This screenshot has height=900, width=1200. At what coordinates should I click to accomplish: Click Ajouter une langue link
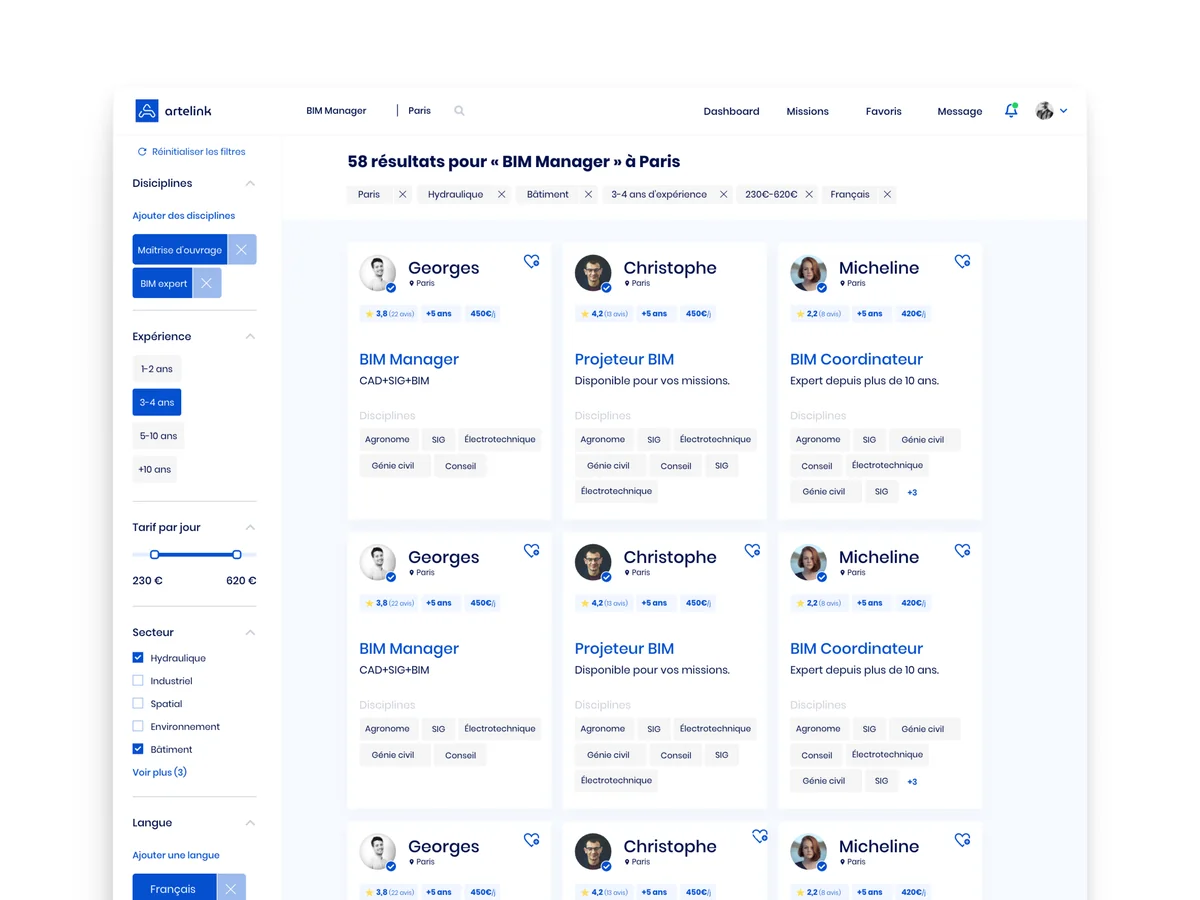[x=176, y=855]
